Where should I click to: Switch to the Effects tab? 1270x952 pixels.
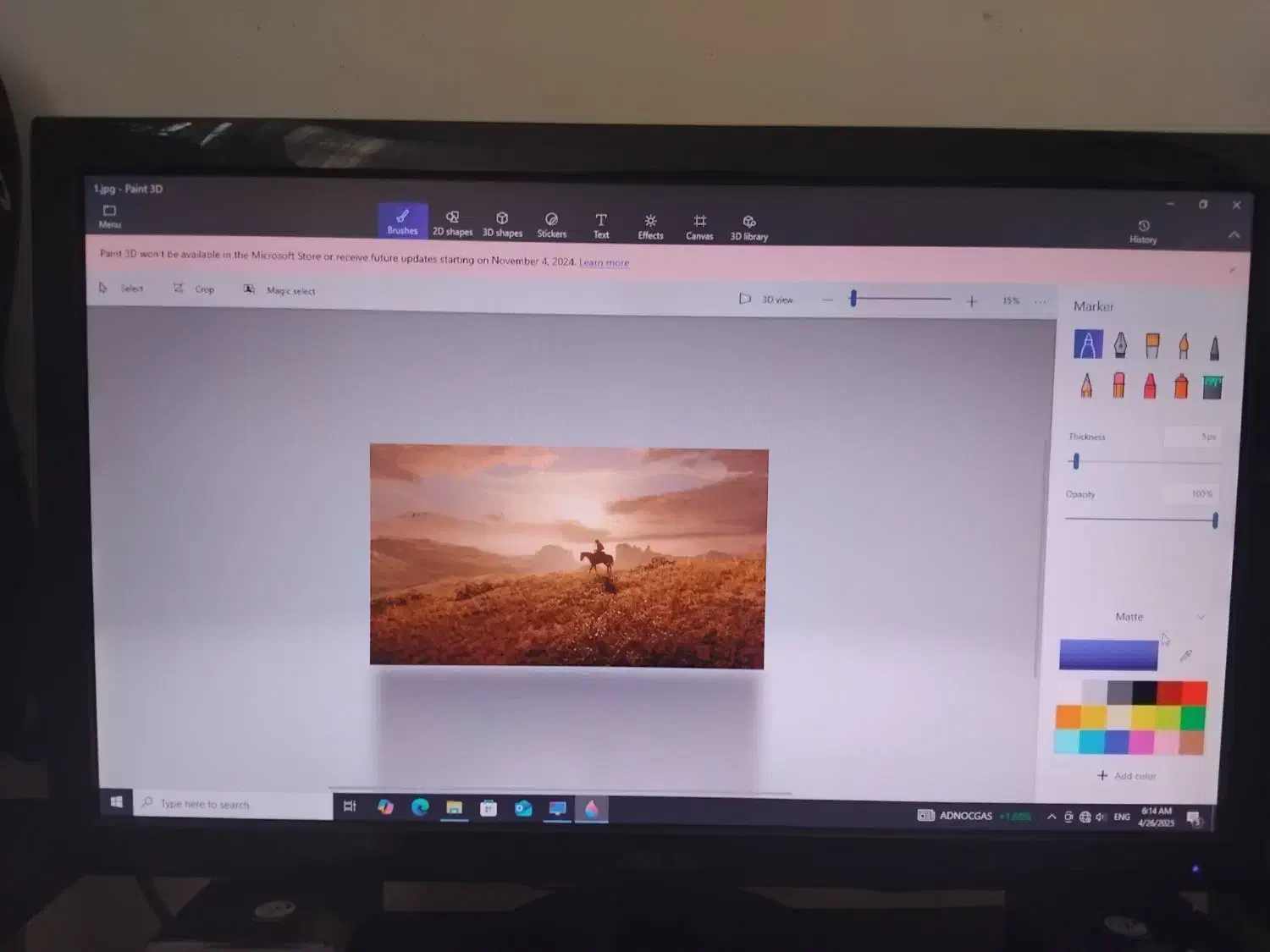[650, 227]
